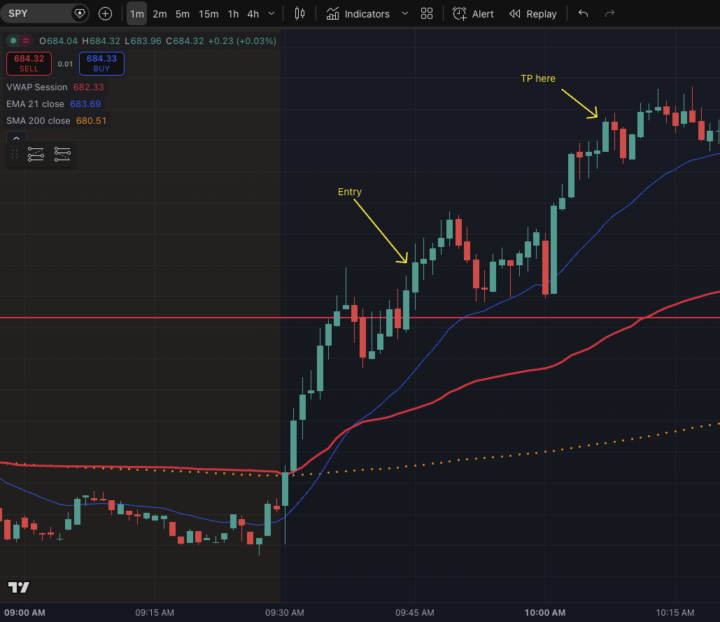720x622 pixels.
Task: Undo the last chart action
Action: 583,14
